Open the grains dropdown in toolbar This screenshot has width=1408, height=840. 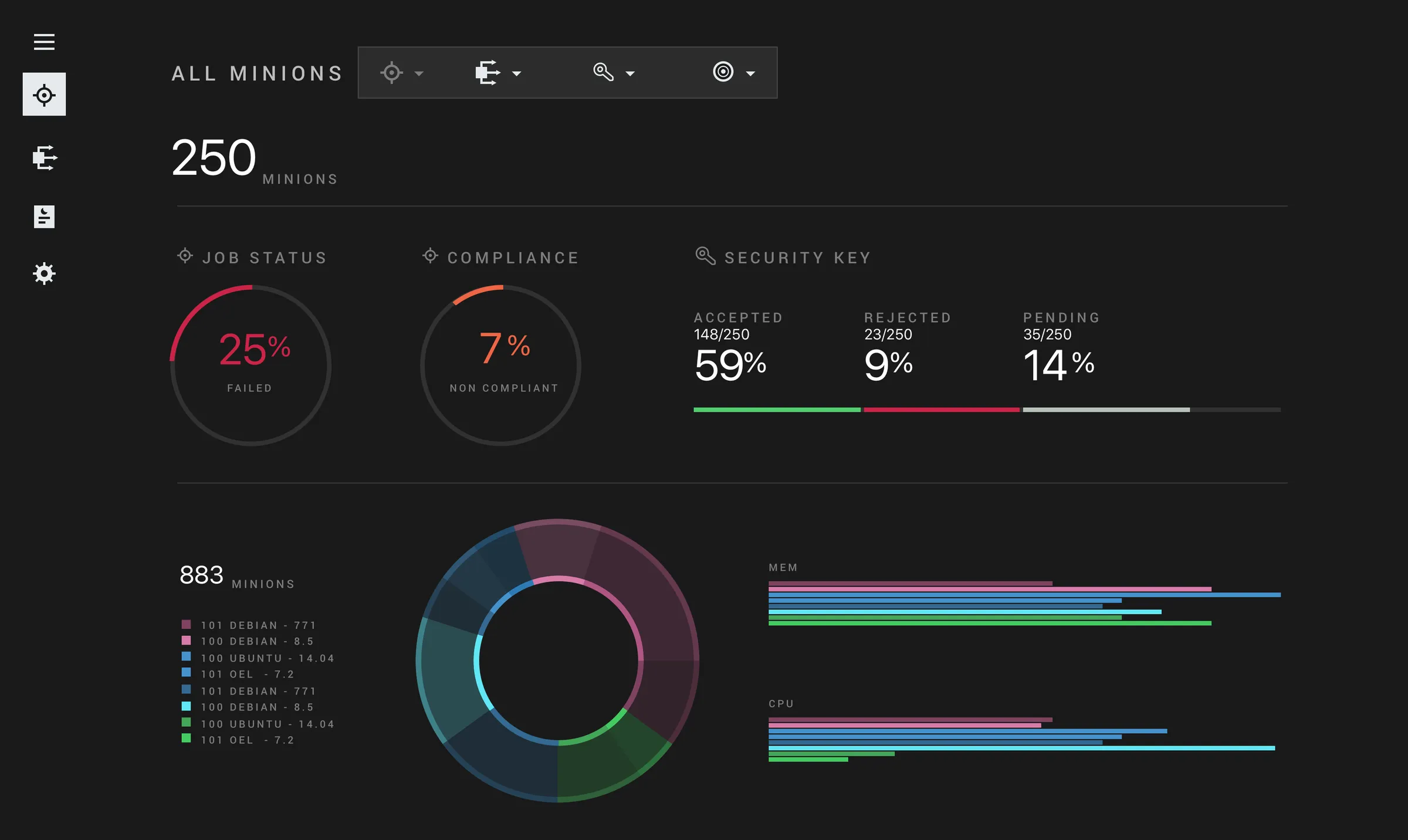(751, 74)
